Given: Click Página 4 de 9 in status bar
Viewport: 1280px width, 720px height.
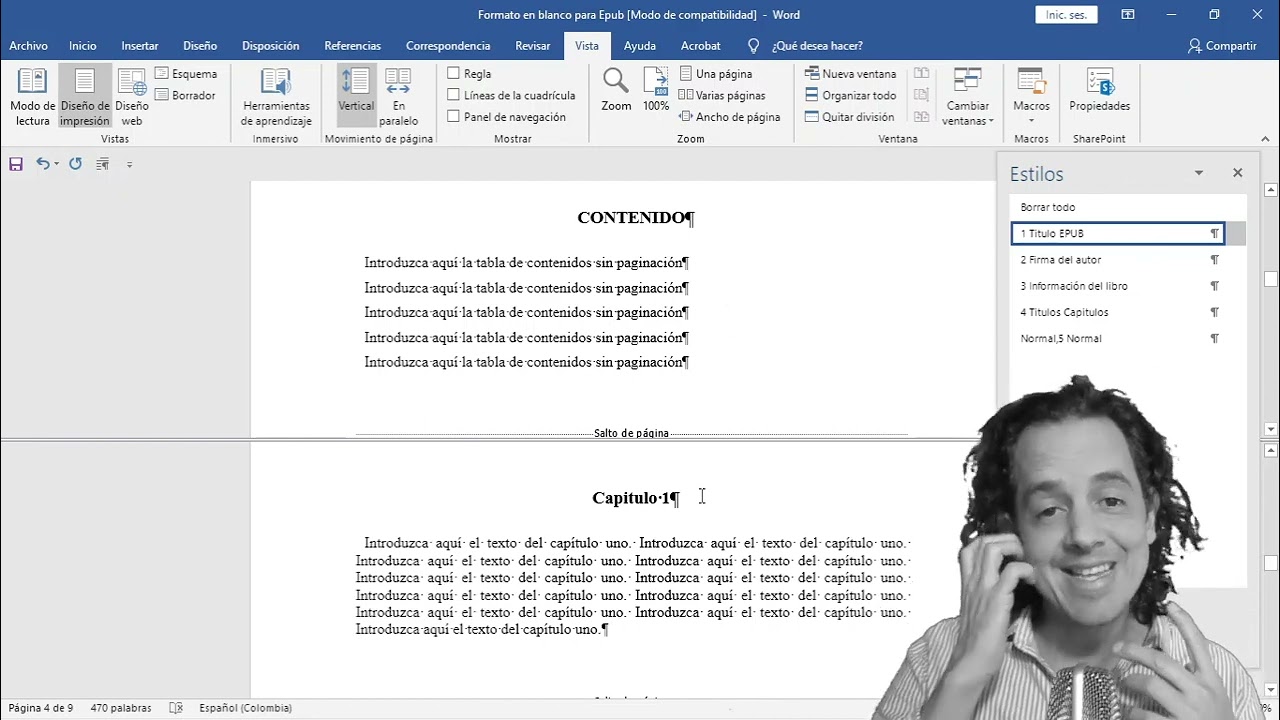Looking at the screenshot, I should [41, 708].
